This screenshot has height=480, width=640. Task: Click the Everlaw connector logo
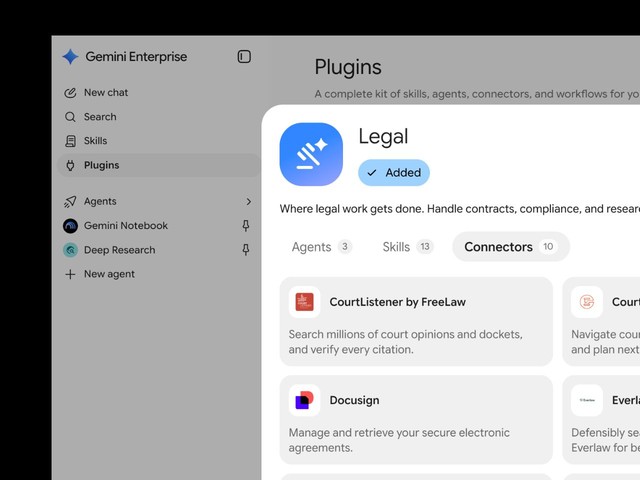[587, 400]
